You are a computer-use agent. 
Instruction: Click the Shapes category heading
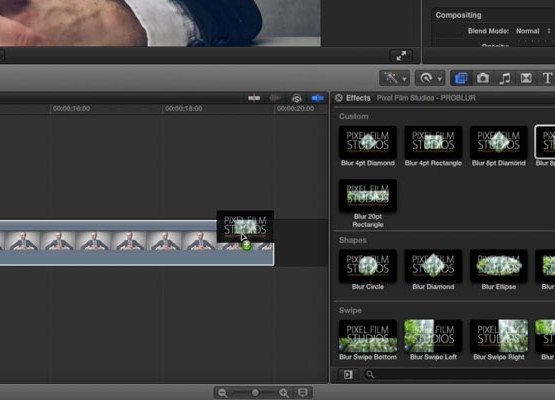point(353,240)
